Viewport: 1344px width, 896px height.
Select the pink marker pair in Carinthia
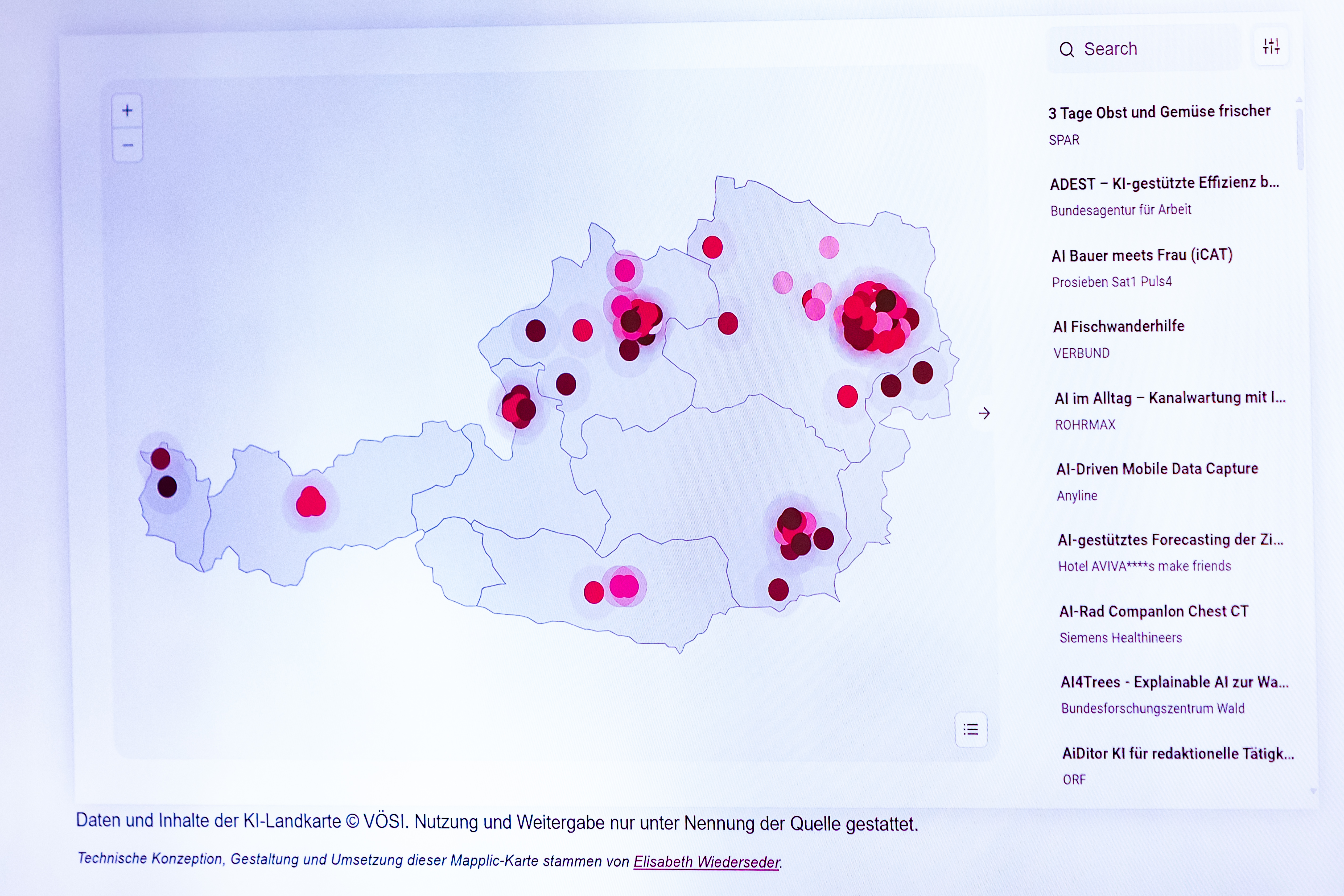click(624, 586)
